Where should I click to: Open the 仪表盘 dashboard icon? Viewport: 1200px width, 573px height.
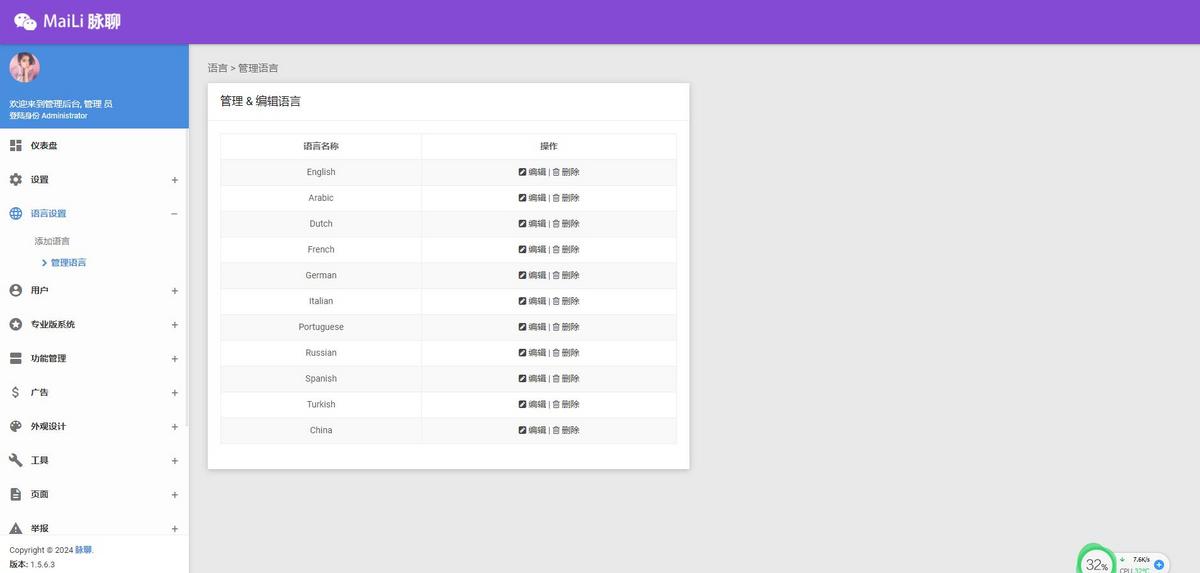(15, 146)
